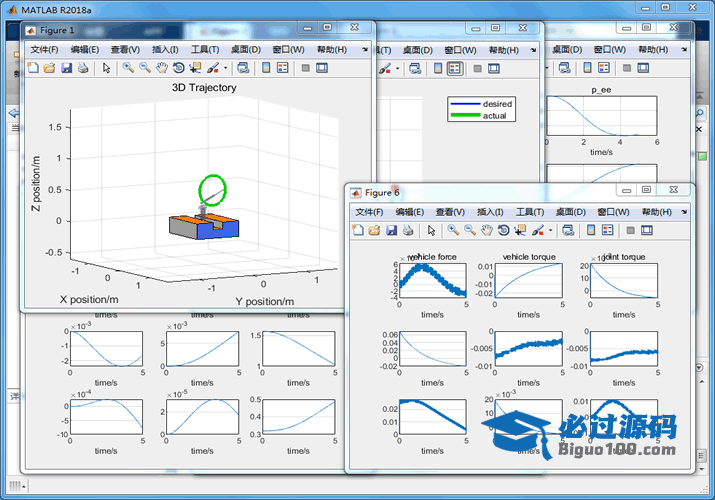Select Edit Plot arrow tool in Figure 1

tap(107, 68)
